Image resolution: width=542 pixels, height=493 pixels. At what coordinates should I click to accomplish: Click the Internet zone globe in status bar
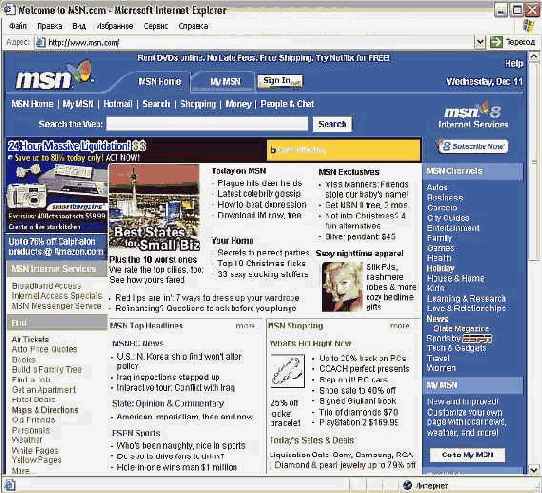[408, 485]
